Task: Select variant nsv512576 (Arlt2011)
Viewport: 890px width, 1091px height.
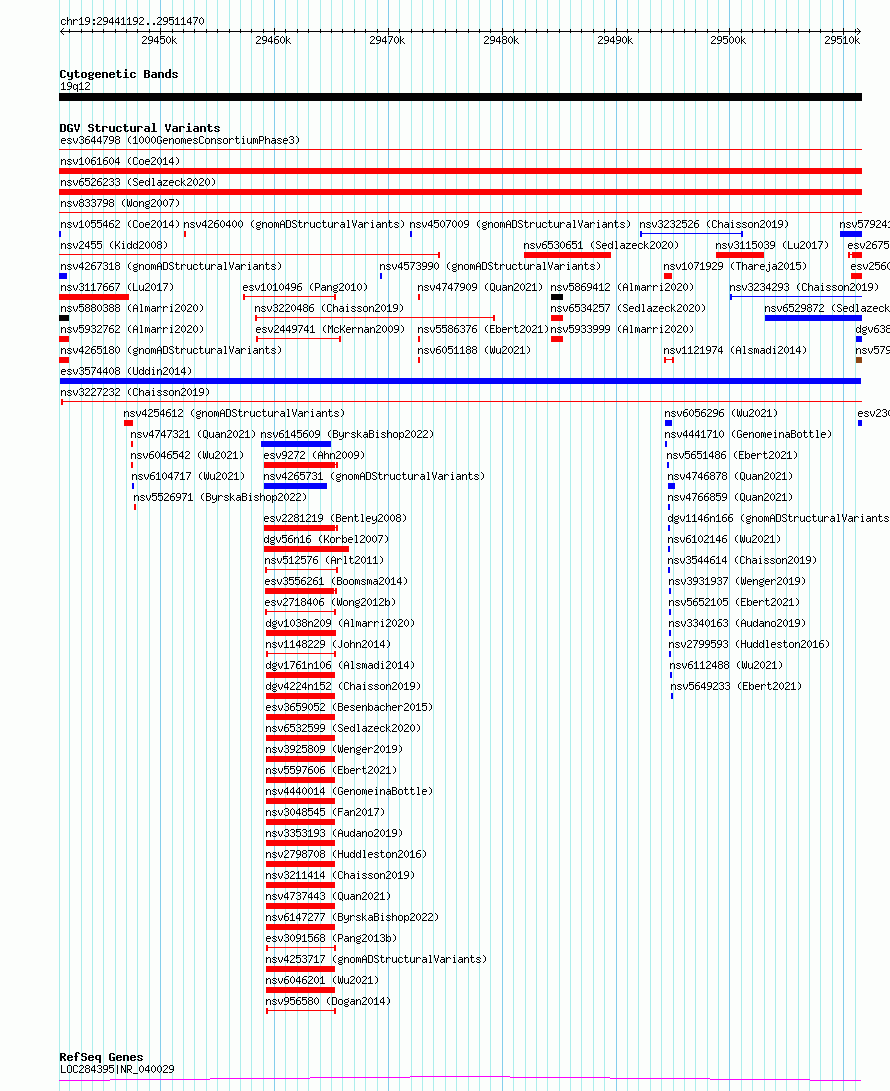Action: [x=324, y=560]
